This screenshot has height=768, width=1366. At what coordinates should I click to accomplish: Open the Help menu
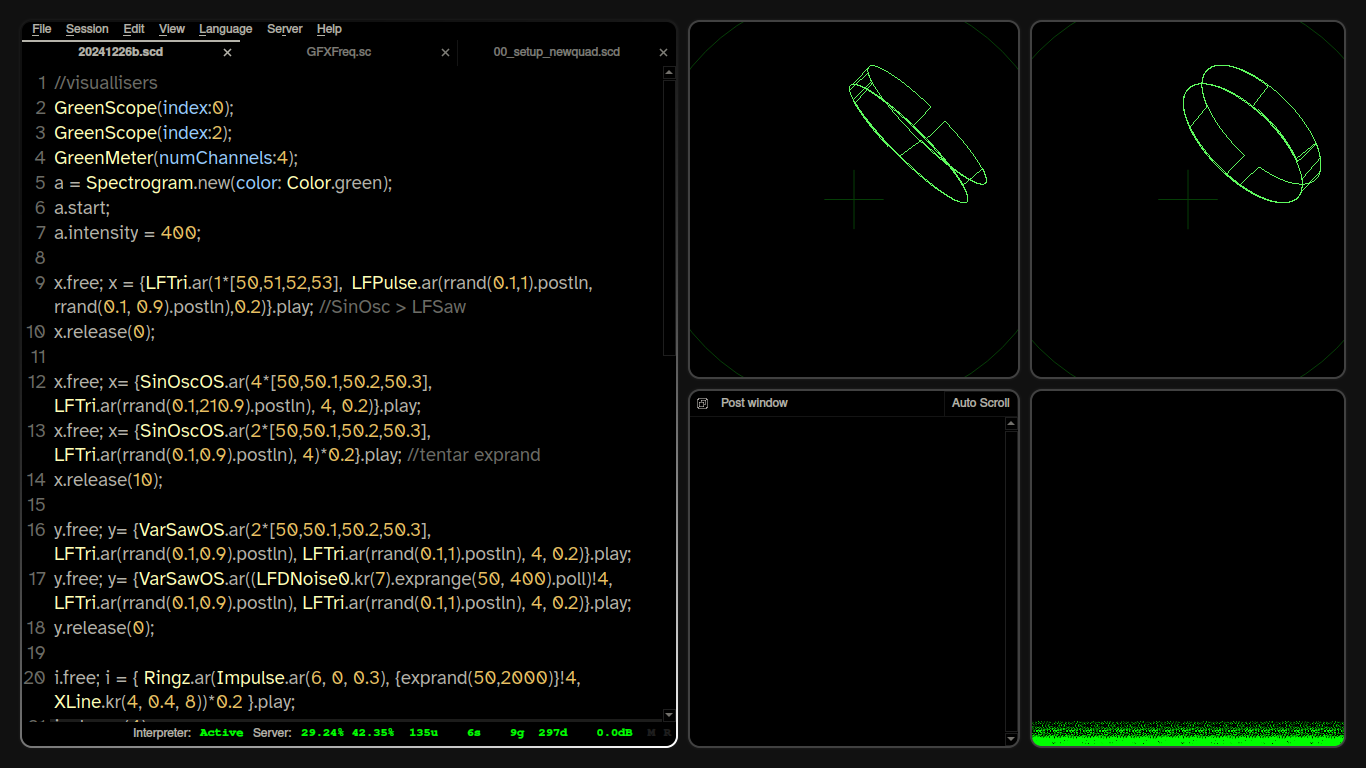pyautogui.click(x=329, y=29)
